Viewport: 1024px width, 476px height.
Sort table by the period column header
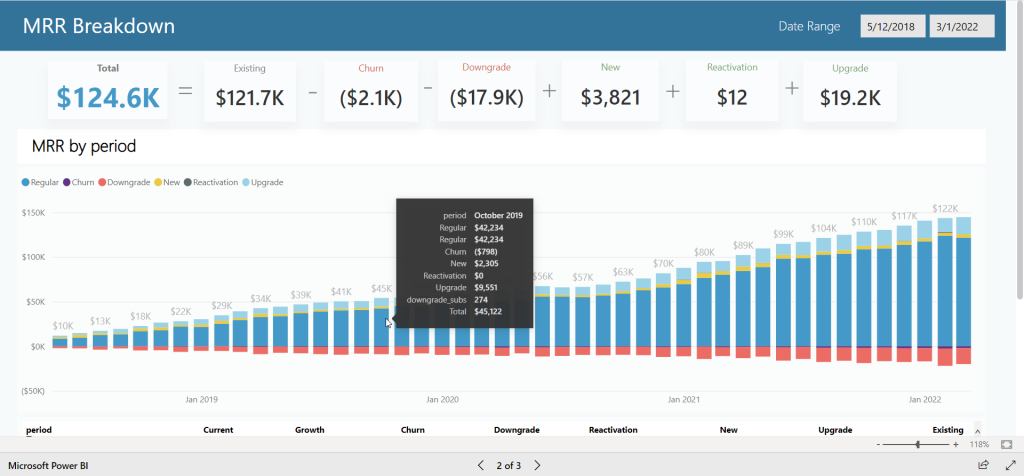pos(39,430)
